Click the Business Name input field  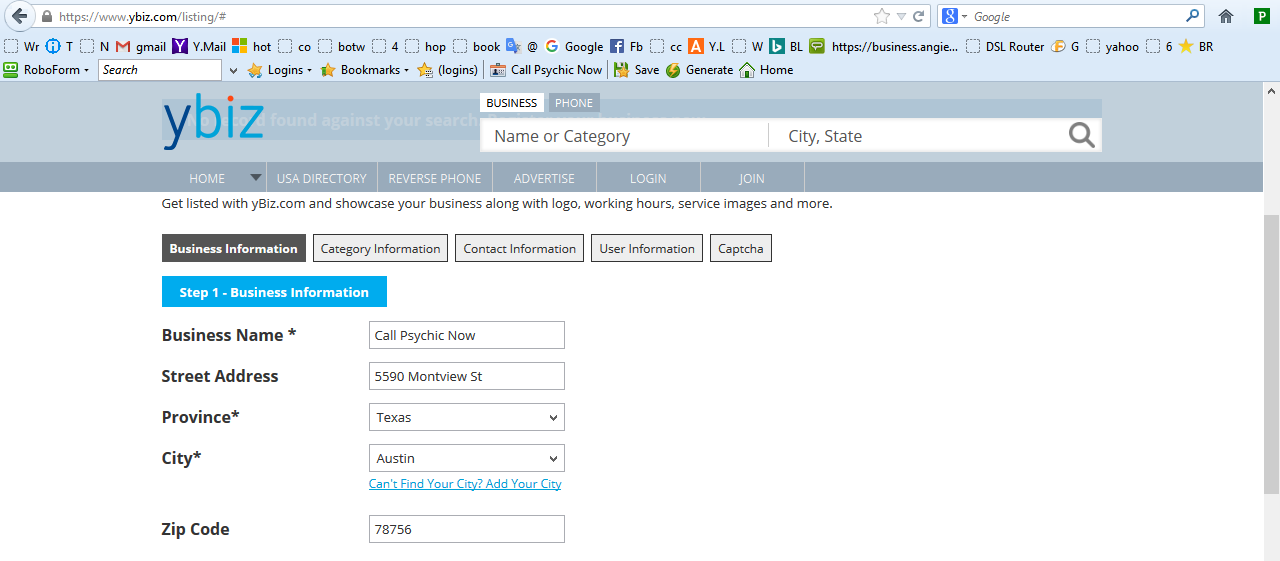point(467,335)
